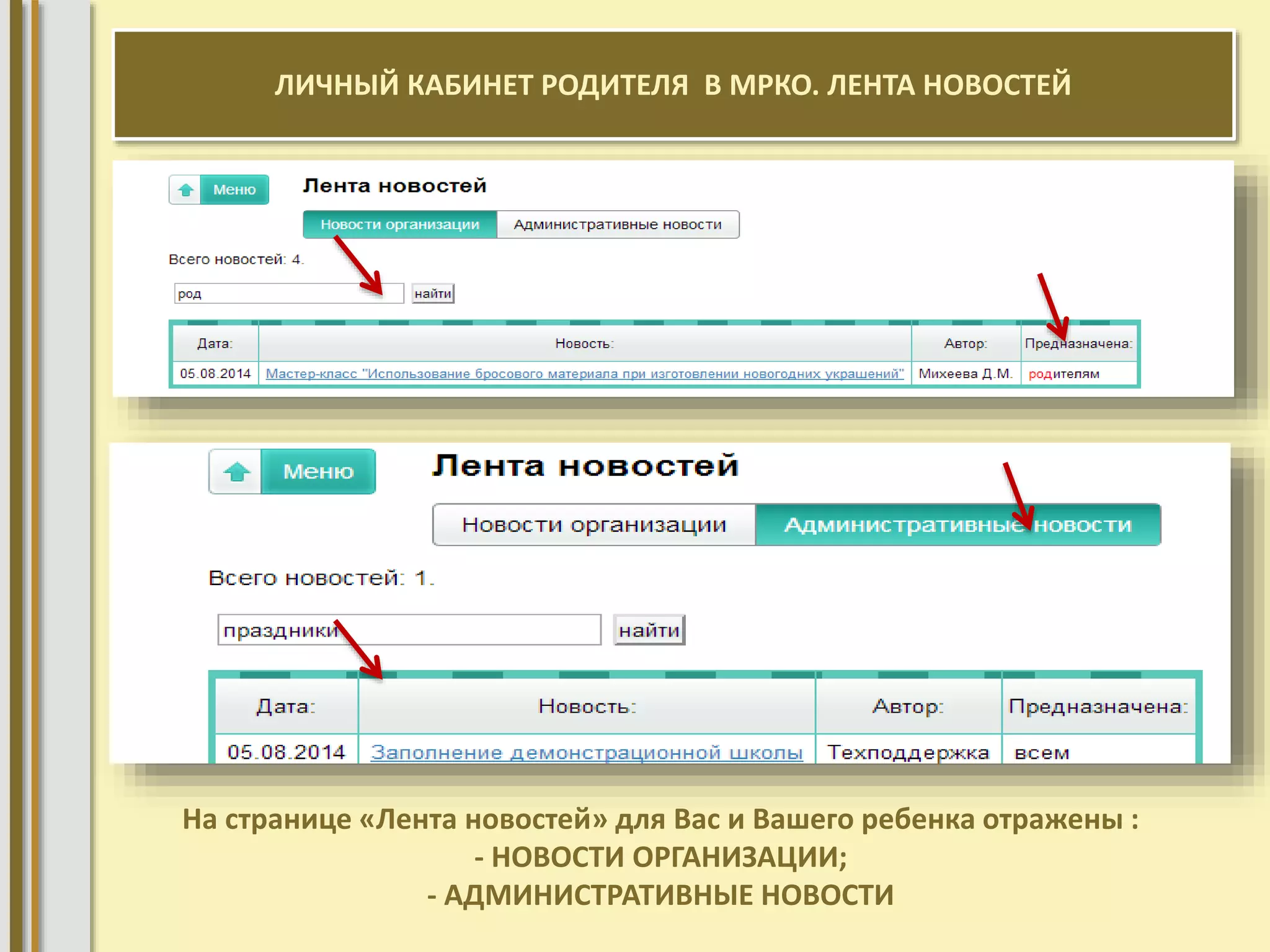Open the large Меню button in bottom panel

pyautogui.click(x=318, y=472)
